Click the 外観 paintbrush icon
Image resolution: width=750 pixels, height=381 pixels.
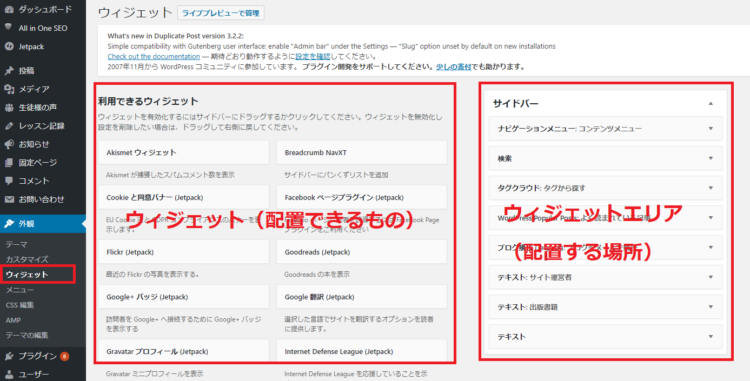click(9, 223)
